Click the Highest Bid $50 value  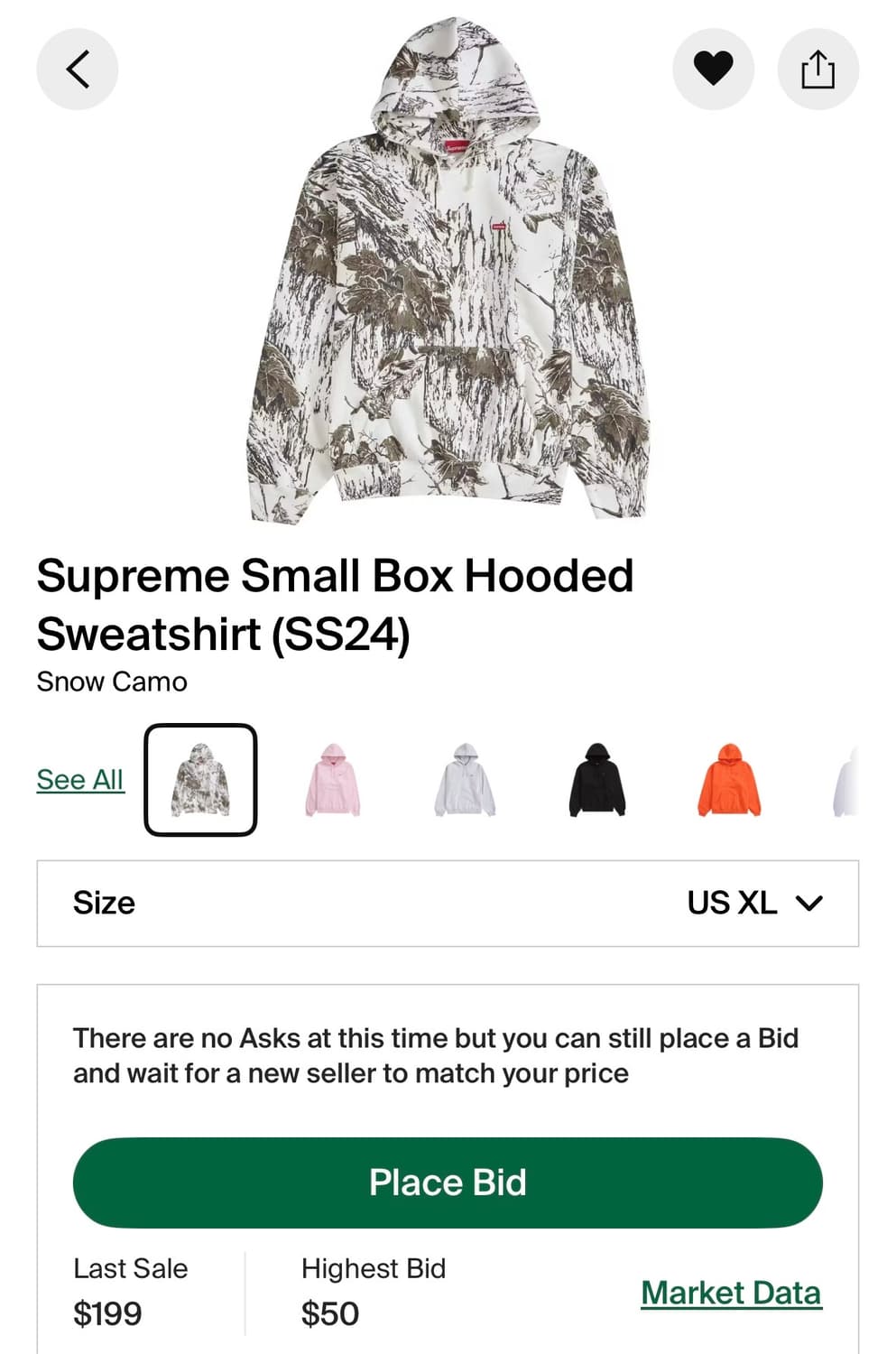(x=330, y=1314)
